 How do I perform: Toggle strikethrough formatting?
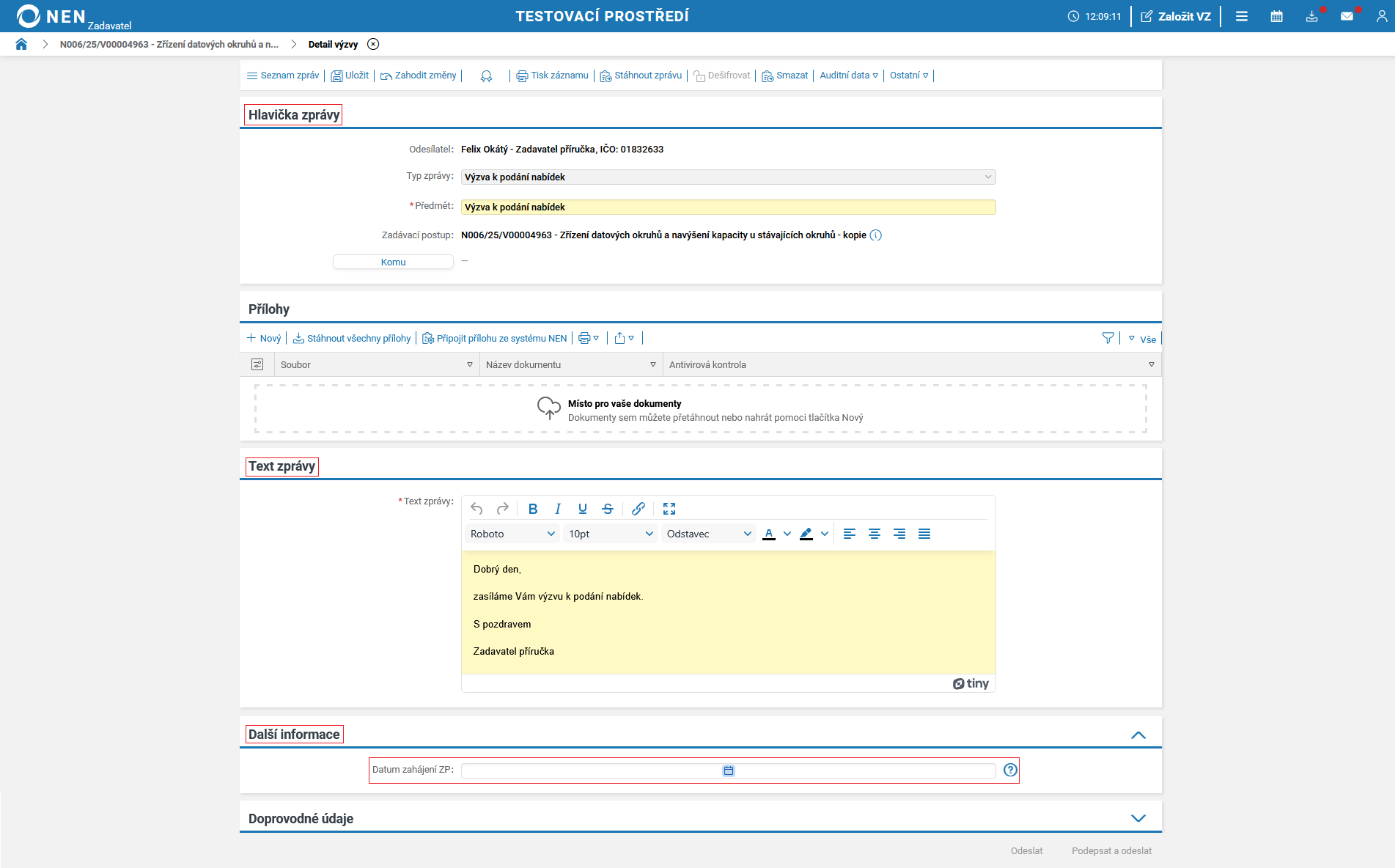pyautogui.click(x=608, y=509)
